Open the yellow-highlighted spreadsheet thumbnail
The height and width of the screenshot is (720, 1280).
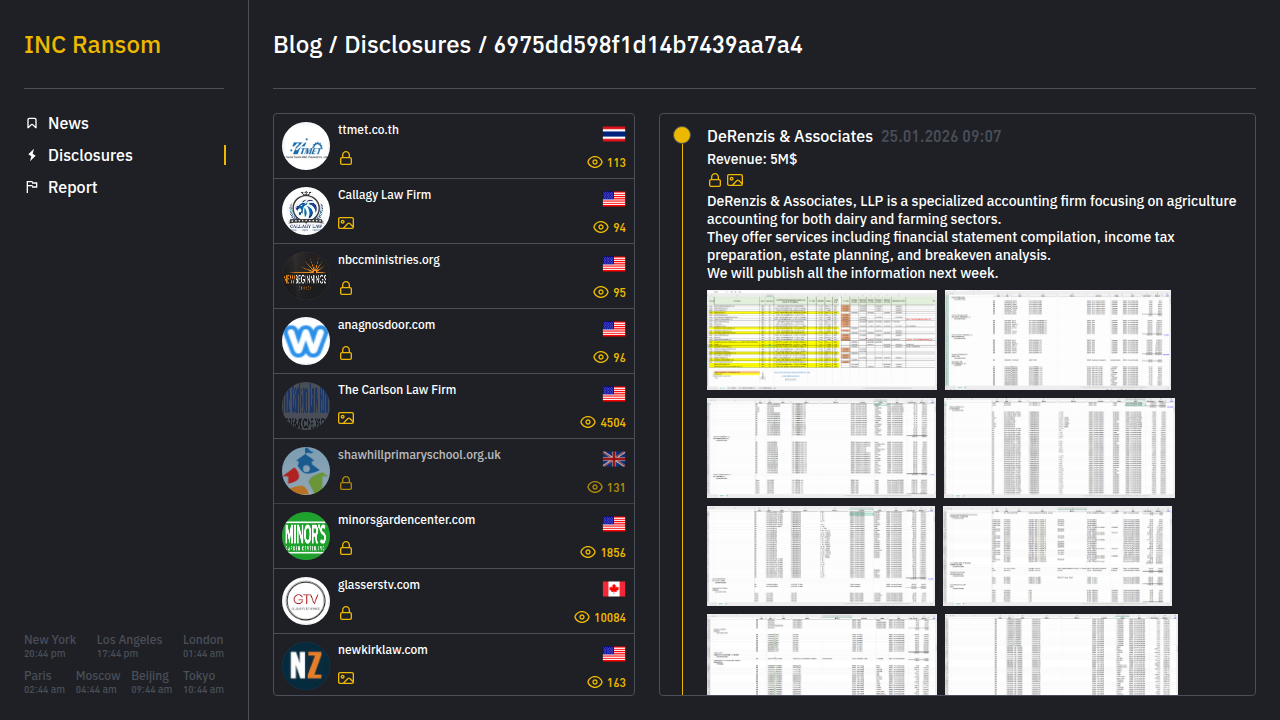821,340
